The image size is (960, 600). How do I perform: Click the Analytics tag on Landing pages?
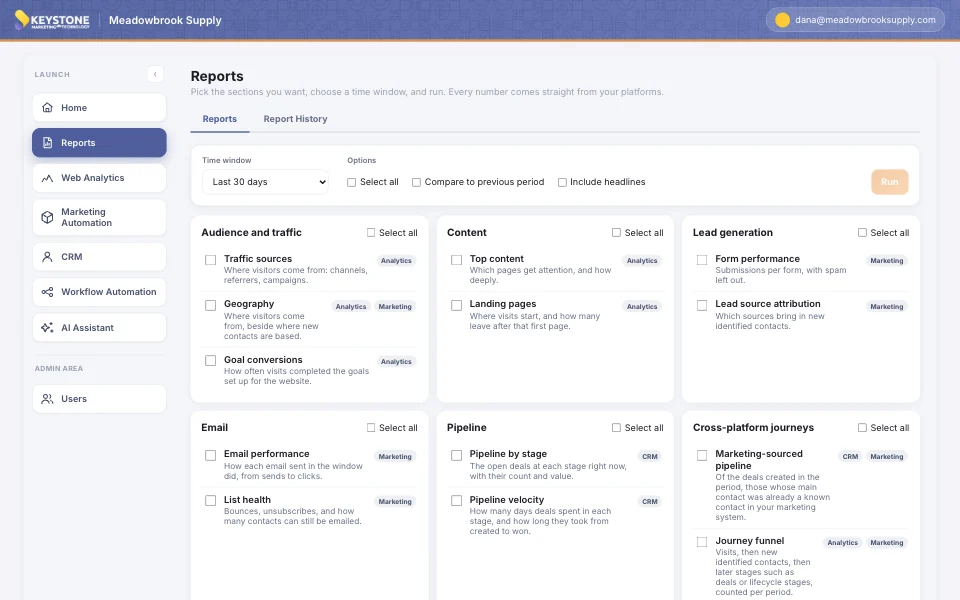[642, 307]
